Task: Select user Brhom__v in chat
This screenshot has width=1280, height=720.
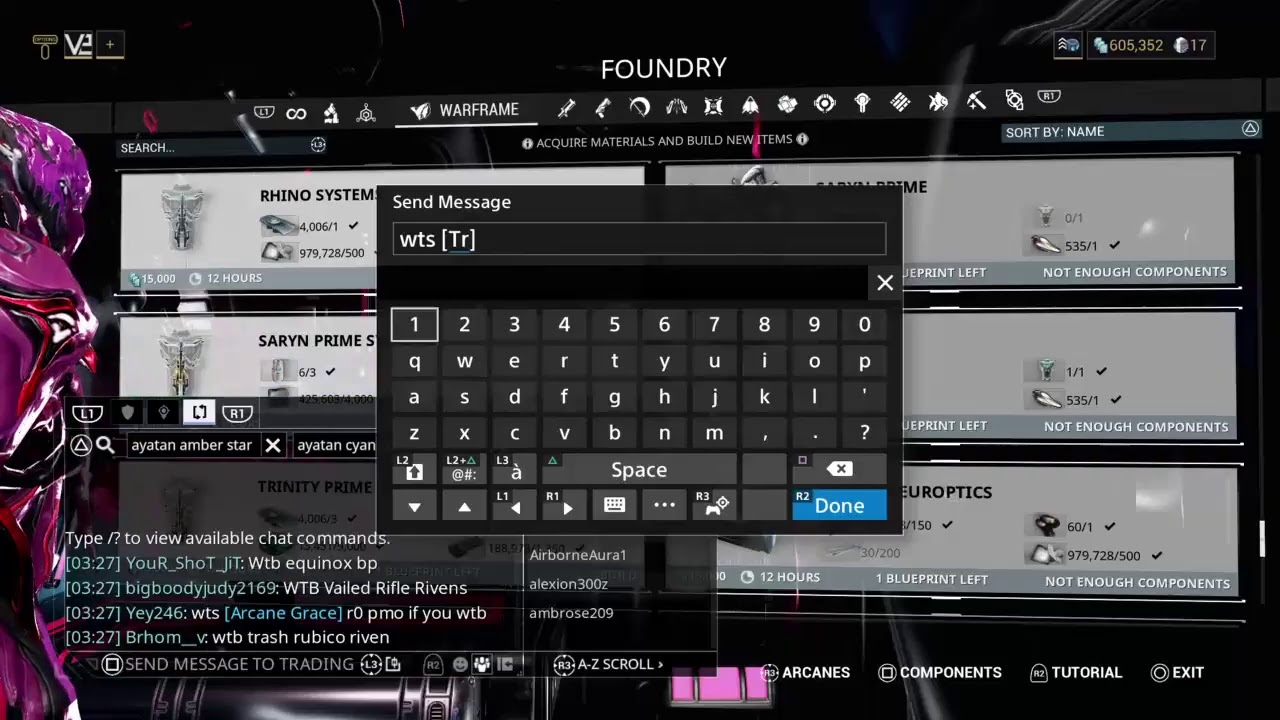Action: (164, 637)
